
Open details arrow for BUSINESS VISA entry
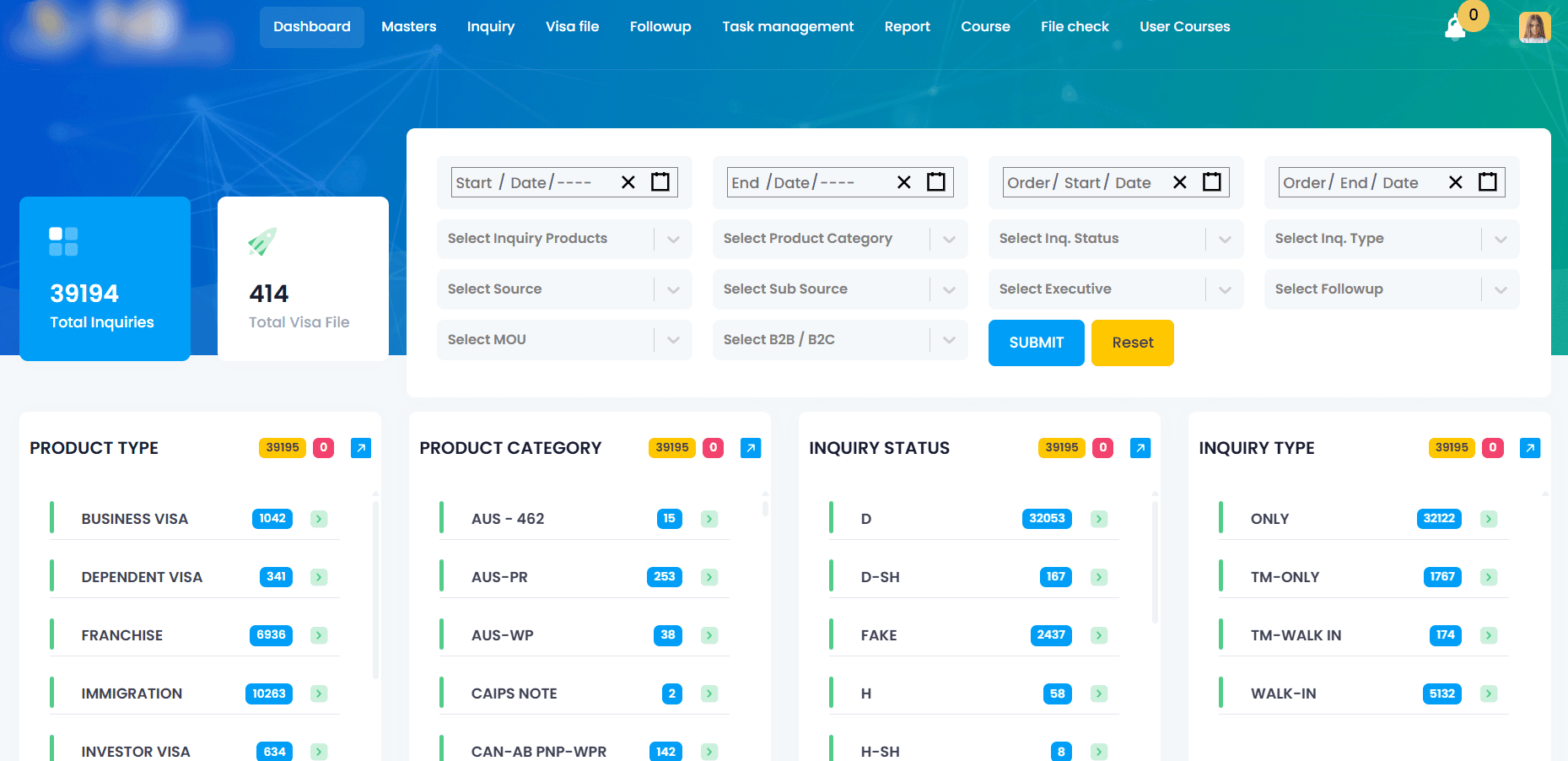coord(319,518)
